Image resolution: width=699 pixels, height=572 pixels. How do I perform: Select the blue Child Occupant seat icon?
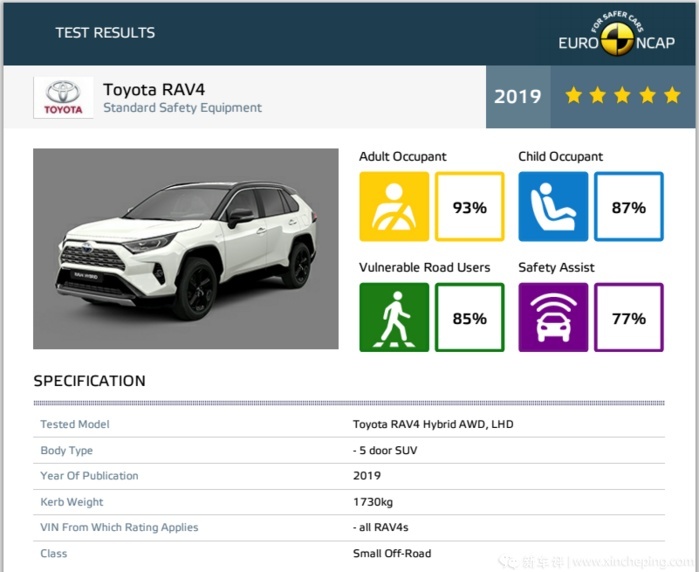coord(553,206)
